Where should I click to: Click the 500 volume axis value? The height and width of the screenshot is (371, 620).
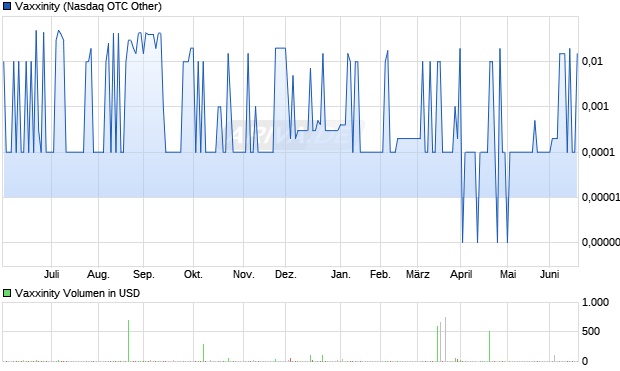pos(591,331)
